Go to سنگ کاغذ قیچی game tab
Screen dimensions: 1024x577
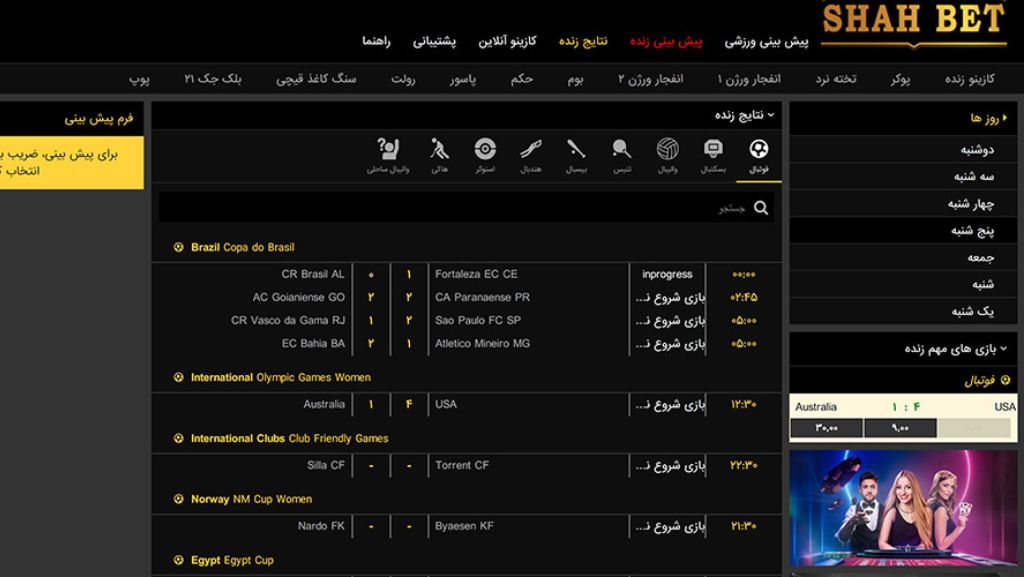[x=316, y=79]
